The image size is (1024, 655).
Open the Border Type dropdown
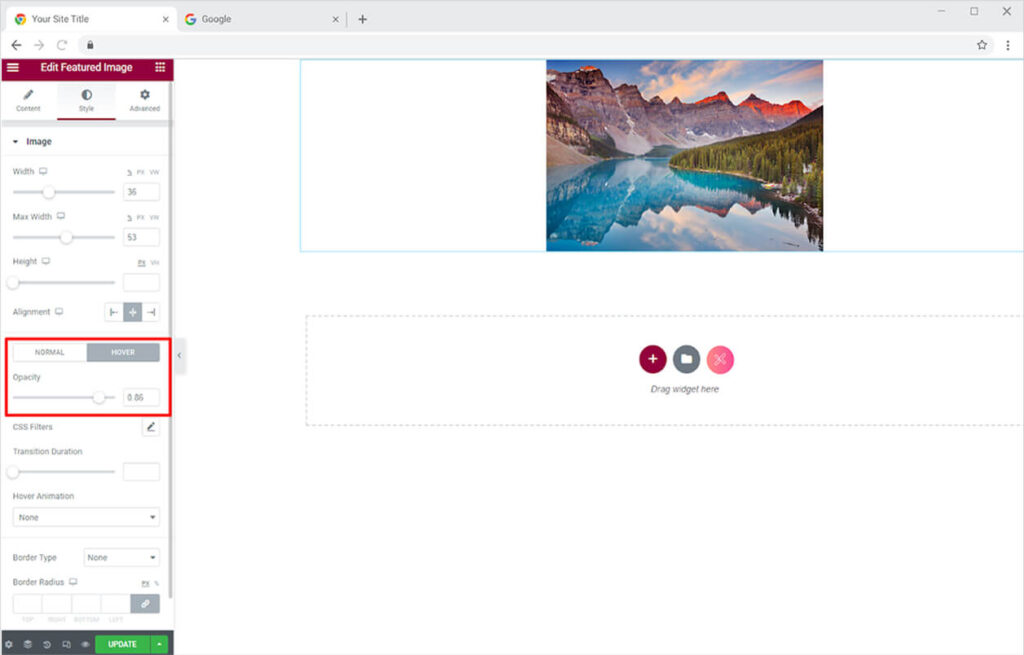click(x=121, y=557)
